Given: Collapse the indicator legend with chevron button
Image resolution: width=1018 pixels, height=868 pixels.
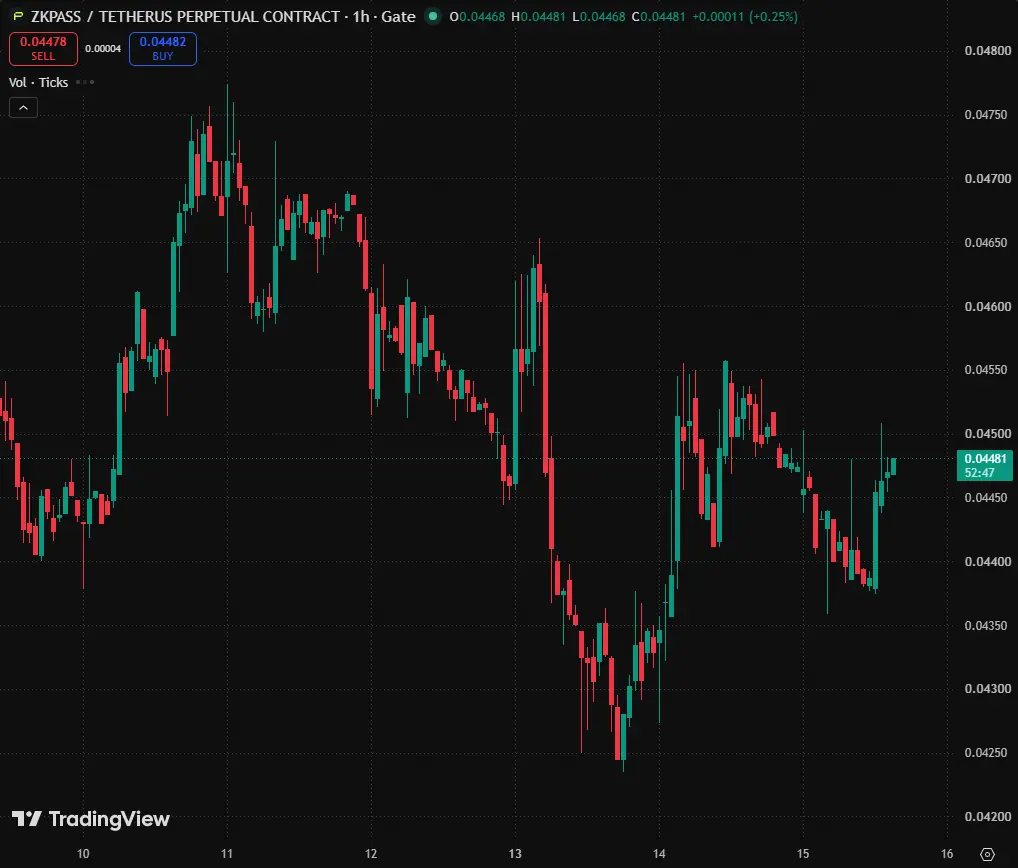Looking at the screenshot, I should (23, 108).
